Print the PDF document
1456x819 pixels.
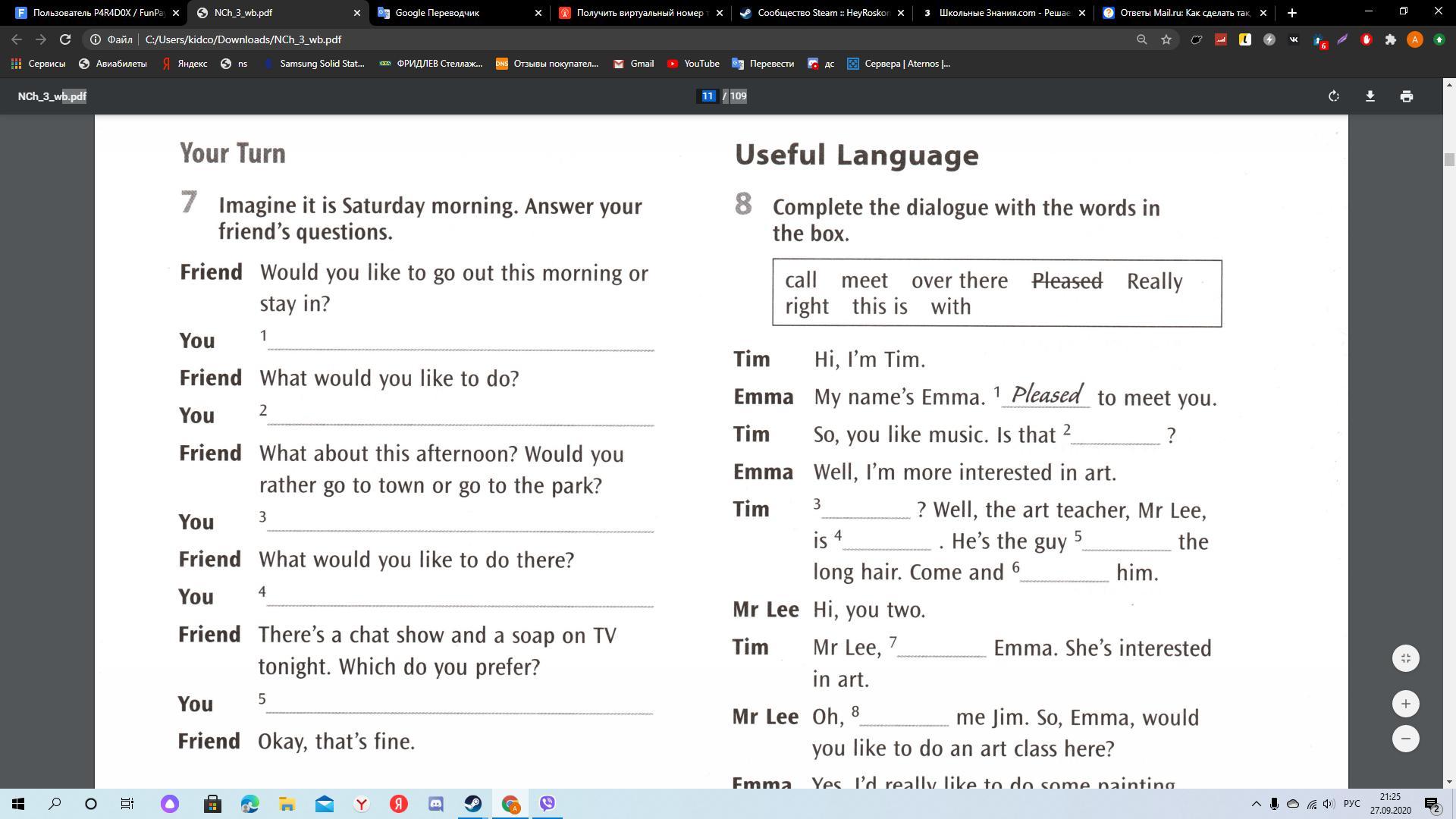[1406, 96]
